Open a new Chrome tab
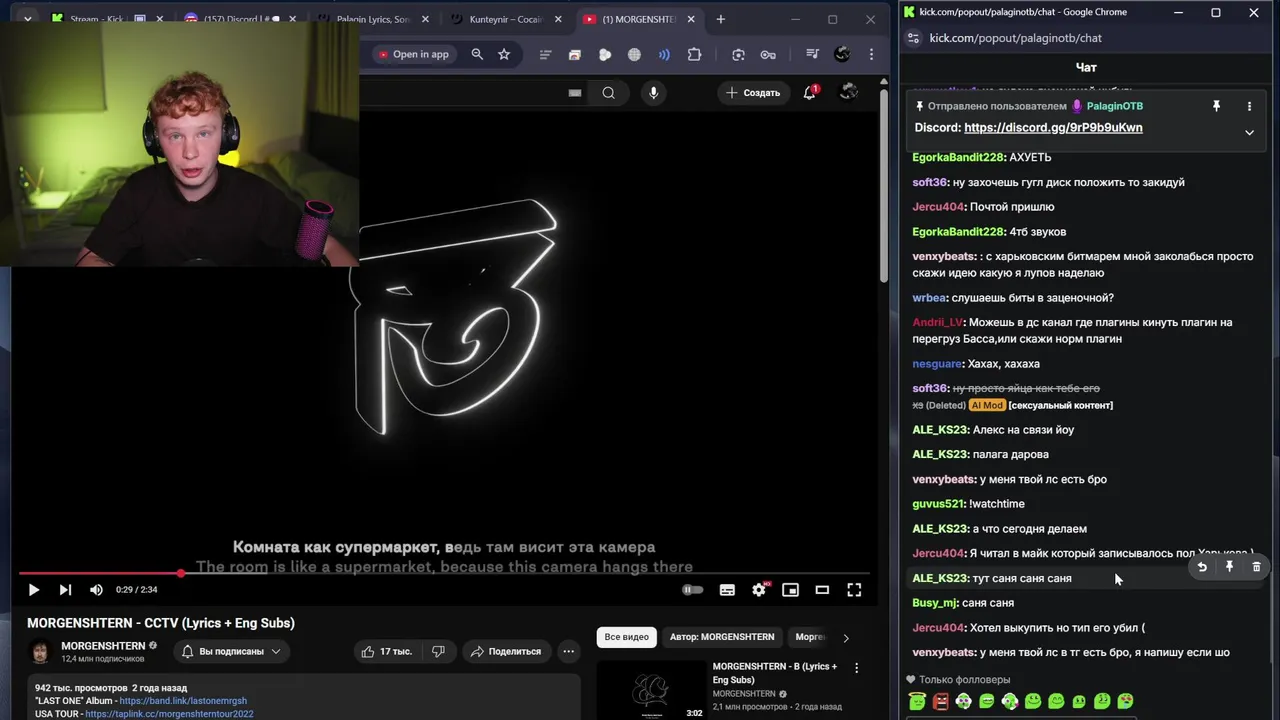 pyautogui.click(x=720, y=19)
